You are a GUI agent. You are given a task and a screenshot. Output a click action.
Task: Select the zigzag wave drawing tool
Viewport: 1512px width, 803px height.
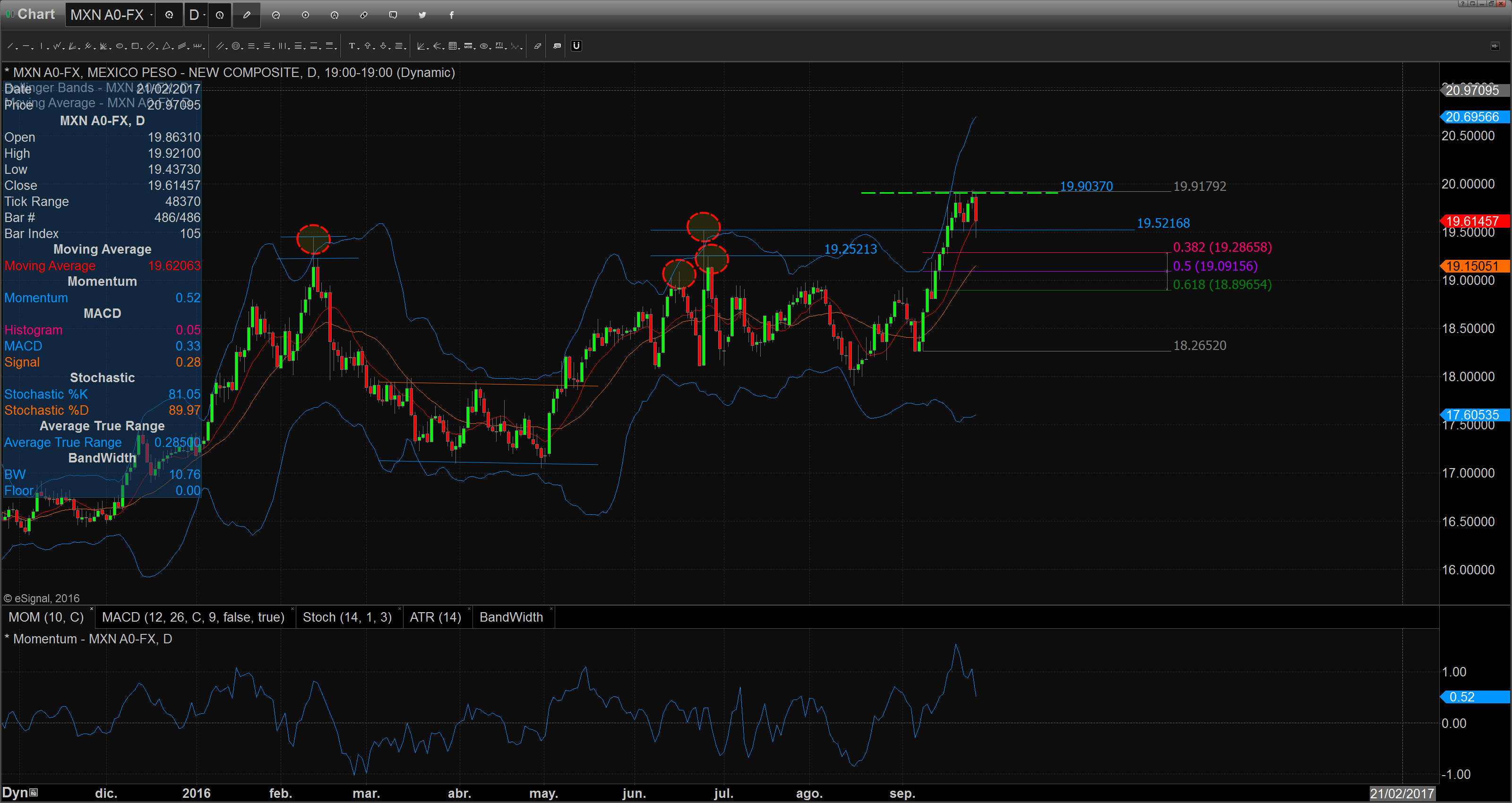click(x=56, y=46)
